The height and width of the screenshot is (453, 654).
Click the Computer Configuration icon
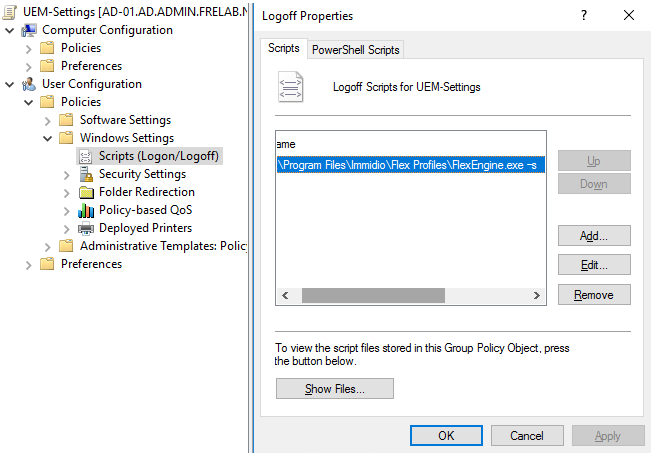pyautogui.click(x=29, y=30)
